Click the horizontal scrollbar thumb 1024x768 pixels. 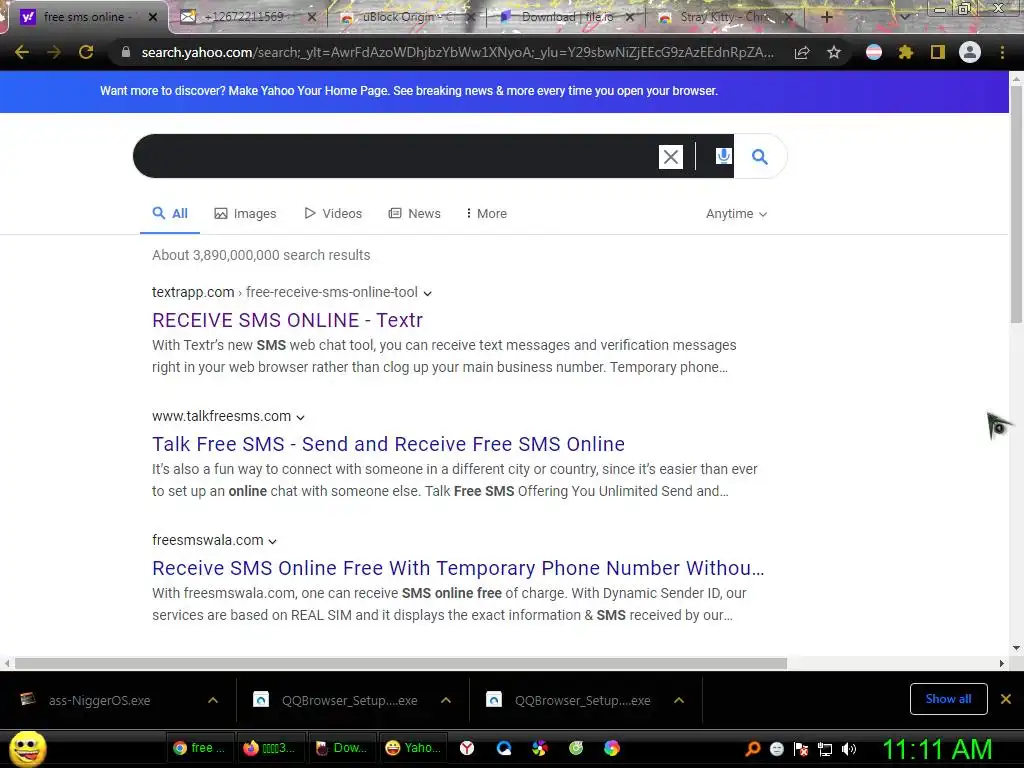[401, 664]
